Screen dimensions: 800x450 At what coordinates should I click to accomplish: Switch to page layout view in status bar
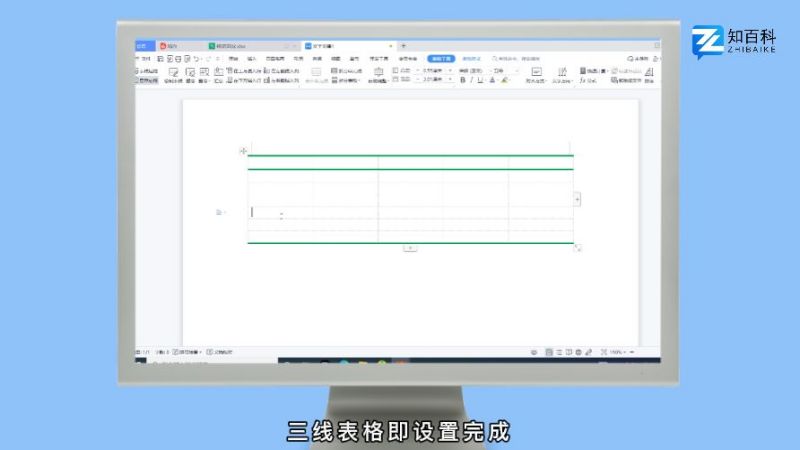(x=549, y=352)
